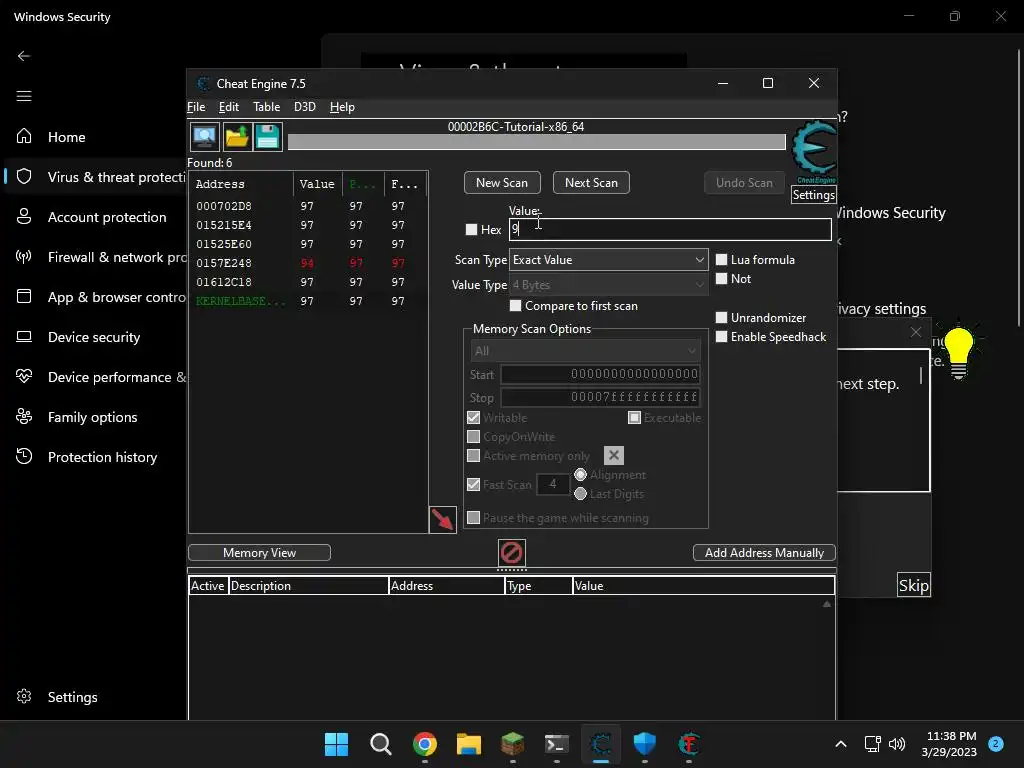Image resolution: width=1024 pixels, height=768 pixels.
Task: Enable Speedhack checkbox
Action: [722, 336]
